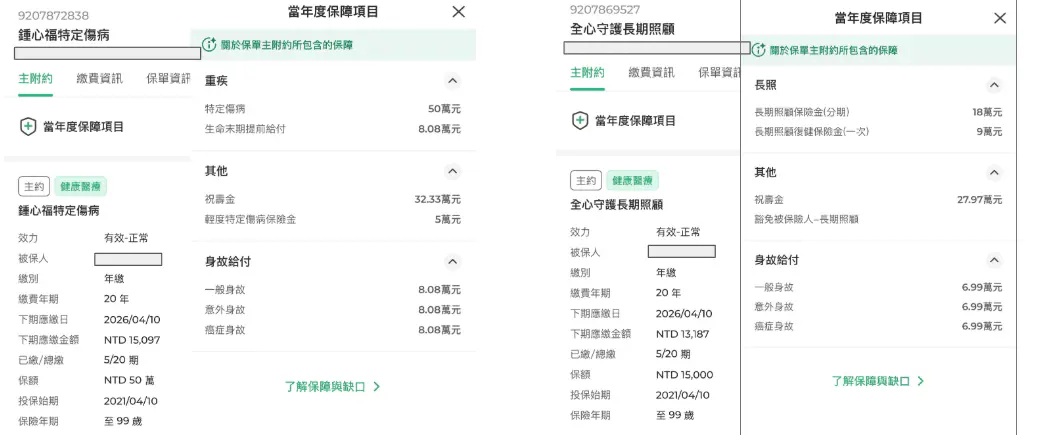Close the coverage panel listing 長照
The width and height of the screenshot is (1042, 435).
[x=1000, y=18]
